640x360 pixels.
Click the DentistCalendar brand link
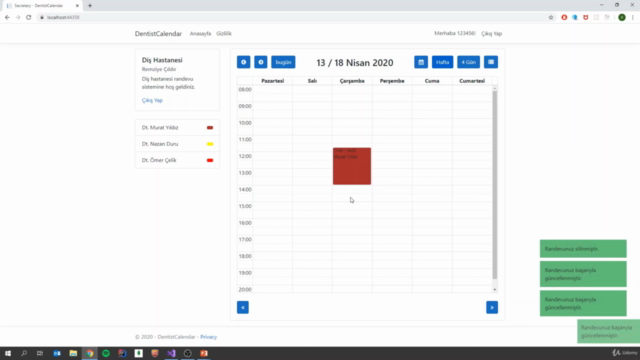click(x=158, y=33)
